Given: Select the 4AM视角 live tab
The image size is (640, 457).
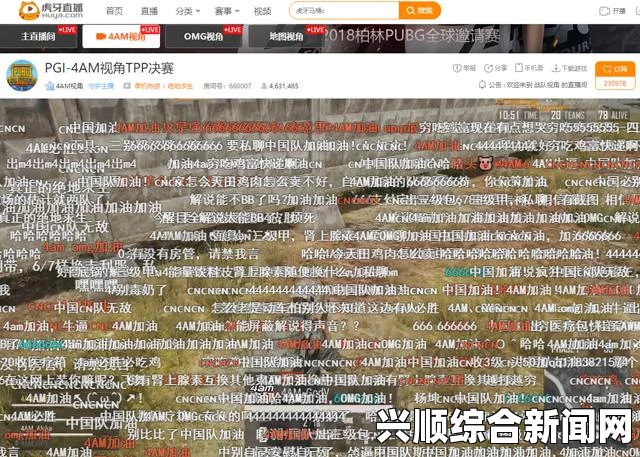Looking at the screenshot, I should [x=121, y=37].
